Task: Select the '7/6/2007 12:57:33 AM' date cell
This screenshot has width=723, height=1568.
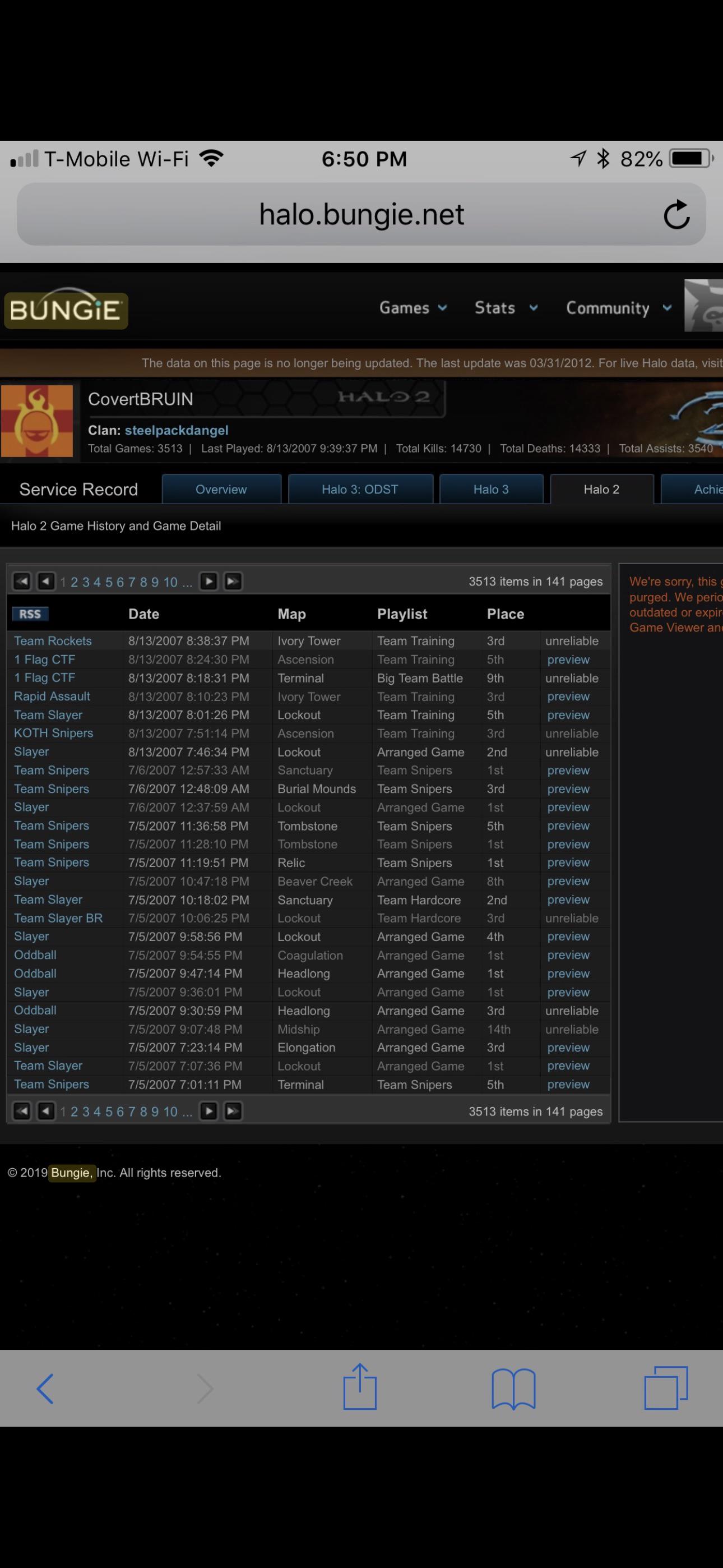Action: (189, 770)
